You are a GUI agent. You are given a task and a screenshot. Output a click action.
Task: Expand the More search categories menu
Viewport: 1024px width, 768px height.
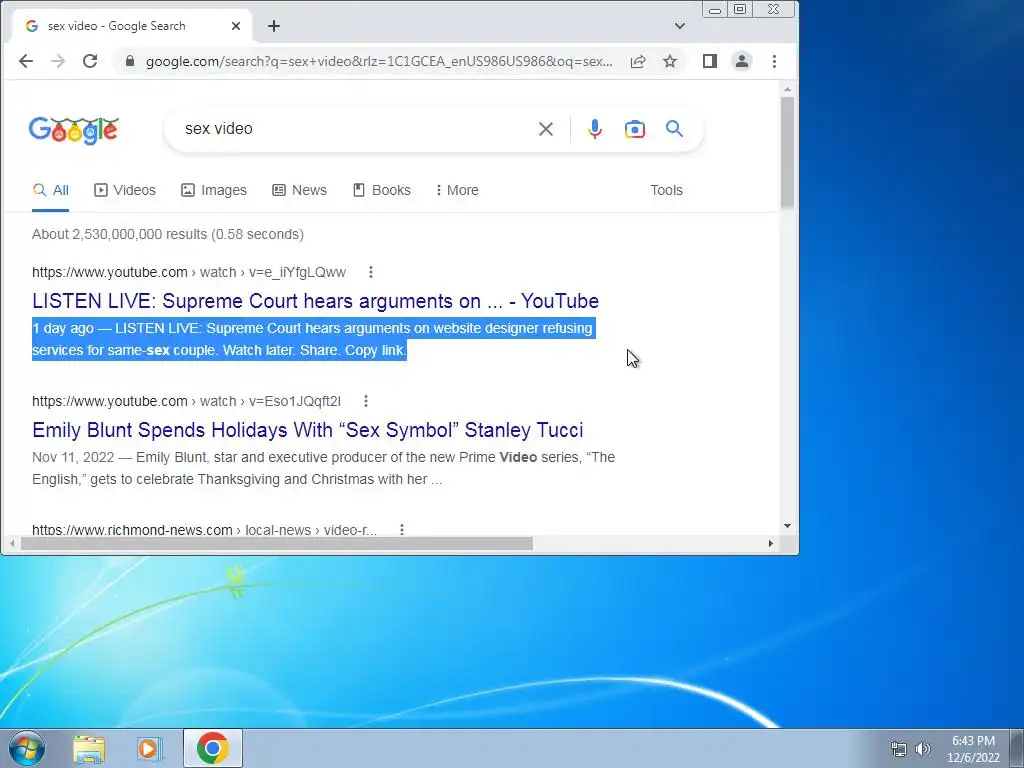tap(457, 190)
